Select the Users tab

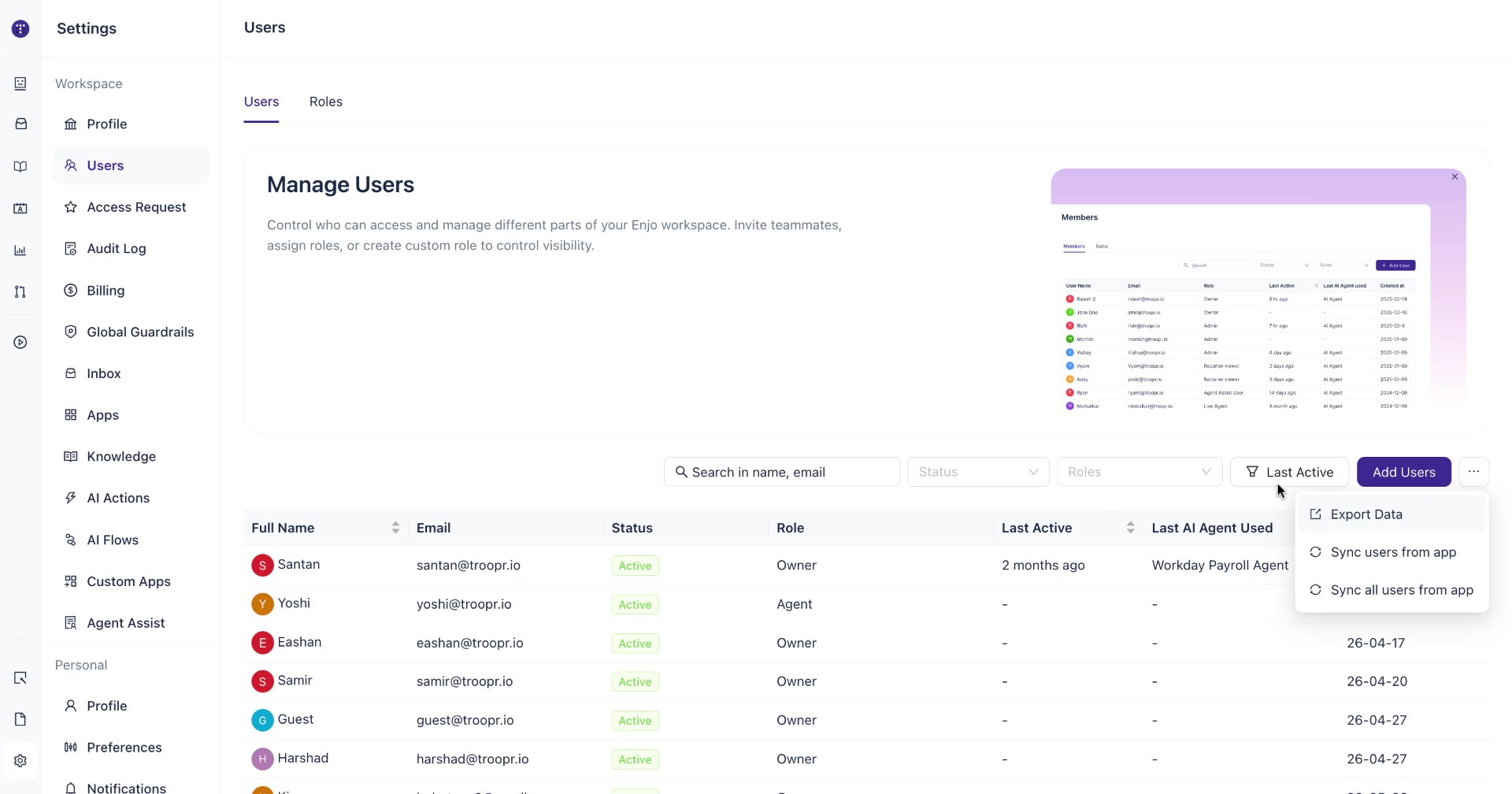(x=261, y=102)
